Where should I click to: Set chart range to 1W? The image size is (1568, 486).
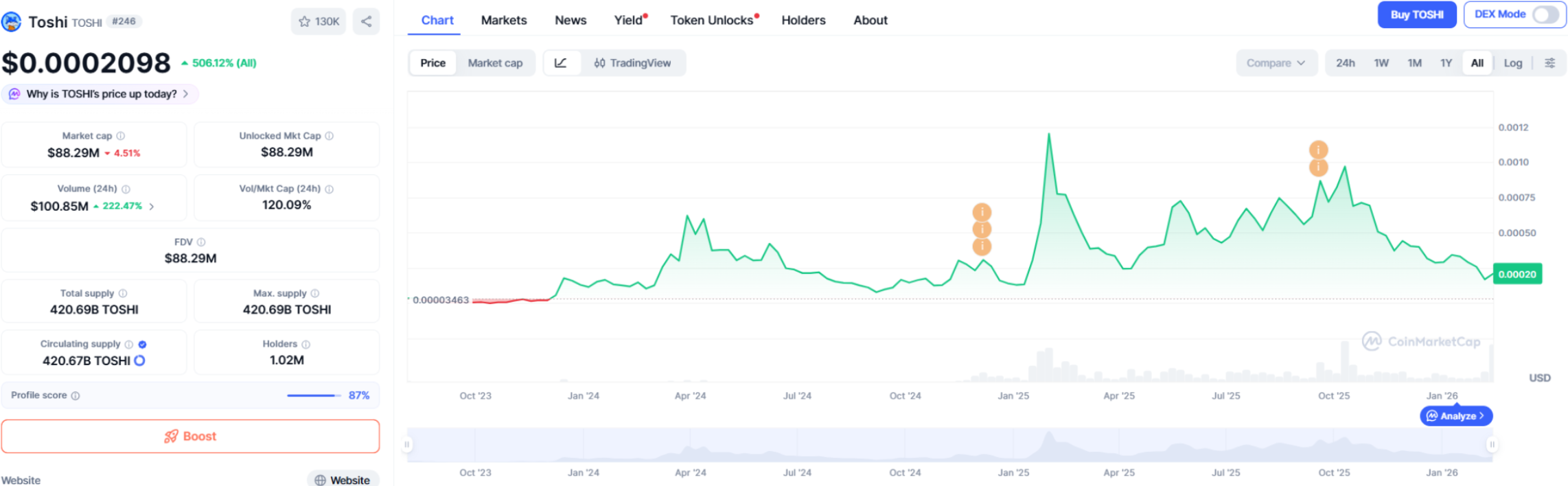tap(1381, 63)
